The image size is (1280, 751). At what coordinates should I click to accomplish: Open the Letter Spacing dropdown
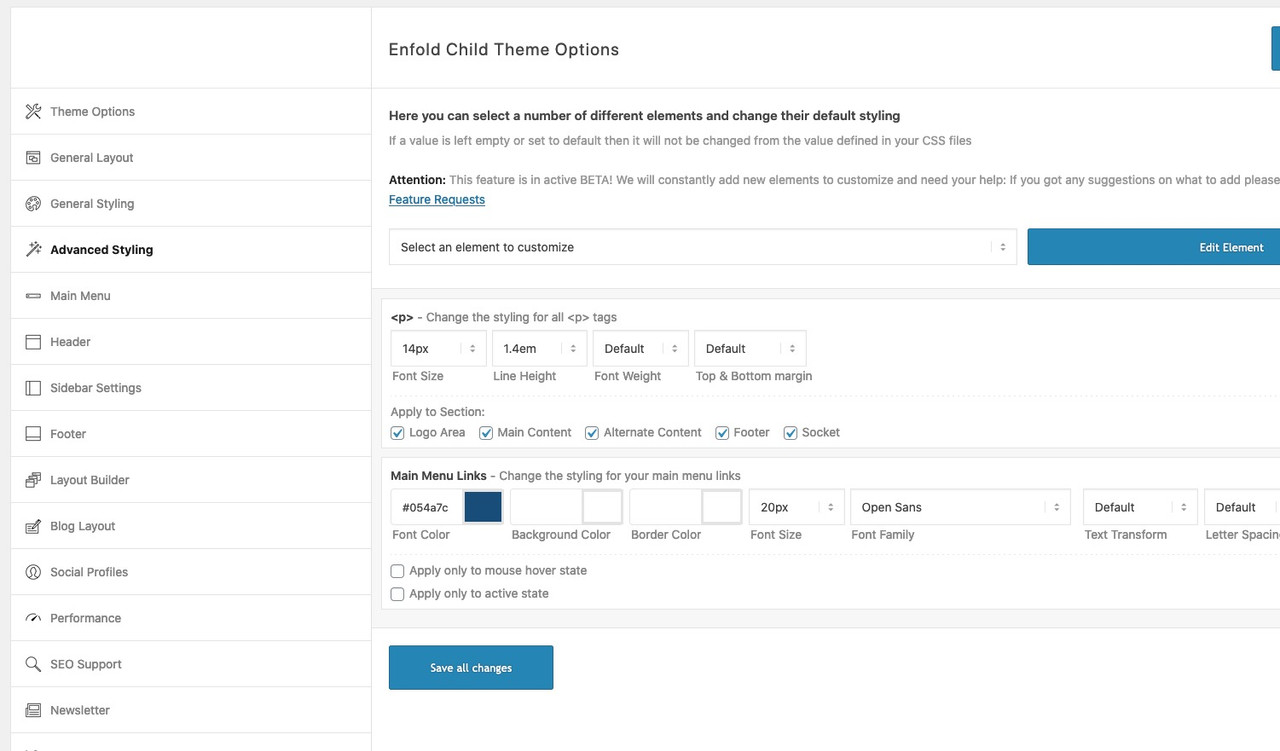(x=1242, y=507)
